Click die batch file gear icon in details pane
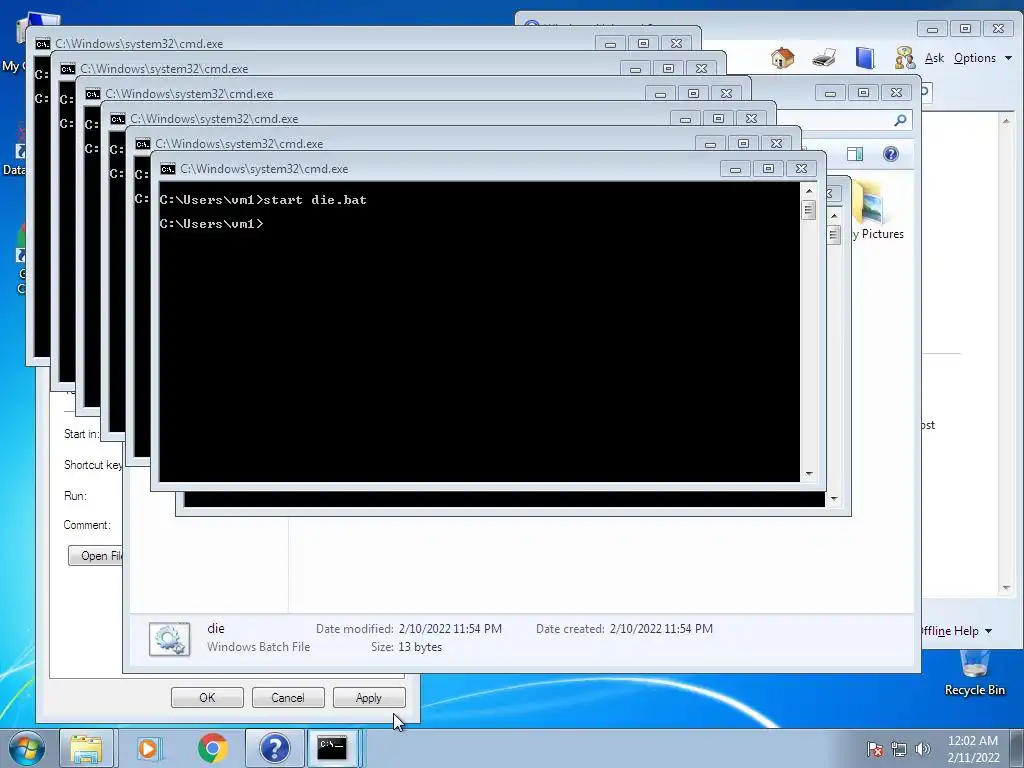Screen dimensions: 1024x768 [169, 639]
